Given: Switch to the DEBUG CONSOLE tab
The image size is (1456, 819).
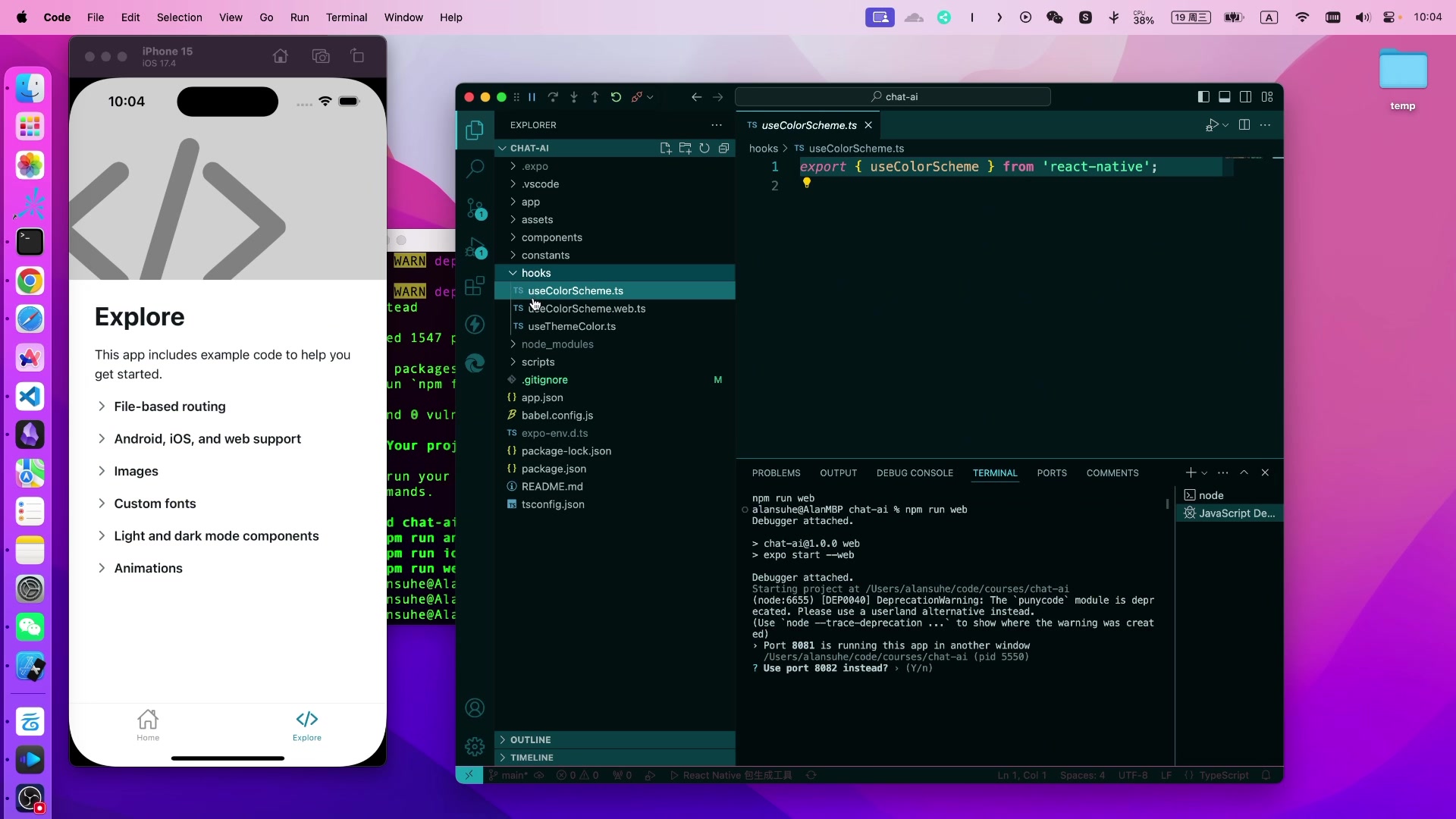Looking at the screenshot, I should click(915, 473).
